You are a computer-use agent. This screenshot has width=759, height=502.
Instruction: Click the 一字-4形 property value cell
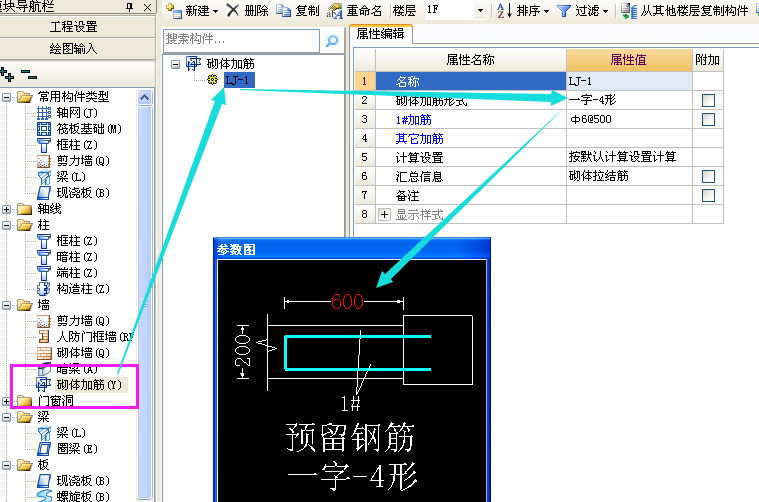click(629, 100)
